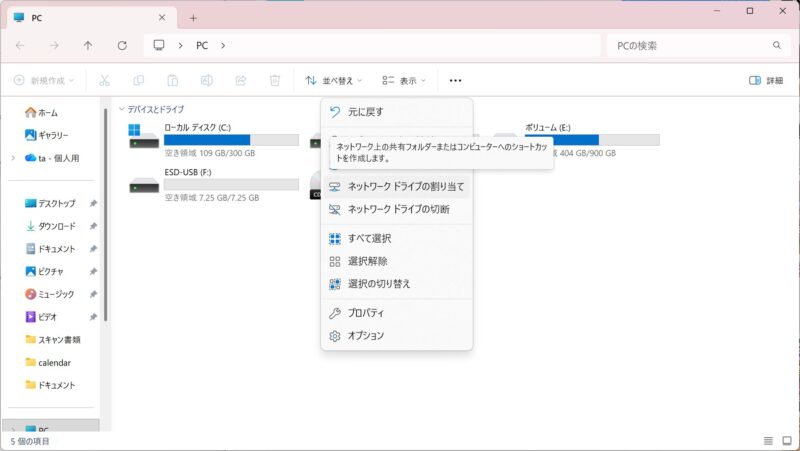800x451 pixels.
Task: Click the PCの検索 search field
Action: tap(690, 45)
